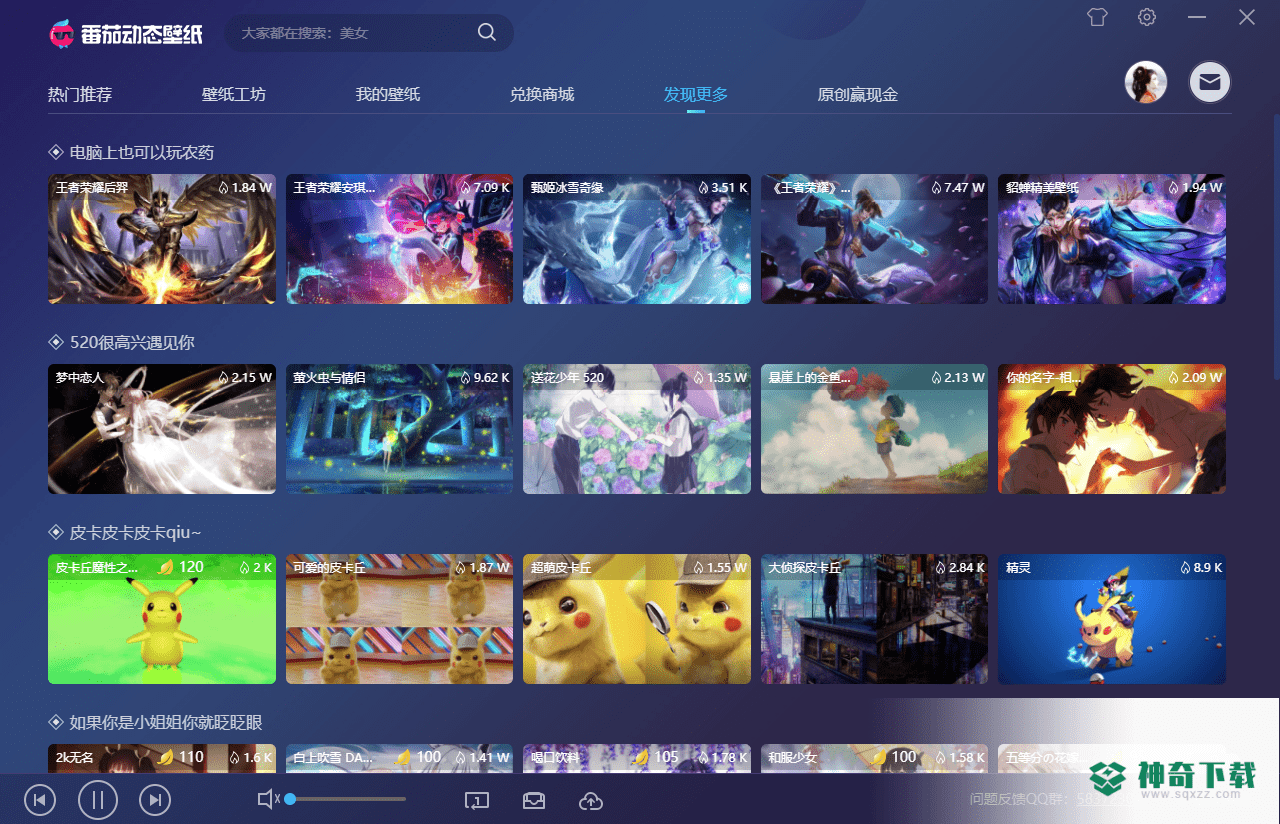The height and width of the screenshot is (824, 1280).
Task: Open the 我的壁纸 tab
Action: [388, 95]
